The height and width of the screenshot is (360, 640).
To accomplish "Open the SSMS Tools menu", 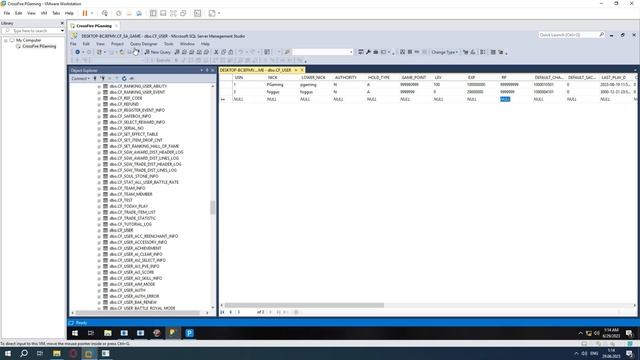I will pos(169,44).
